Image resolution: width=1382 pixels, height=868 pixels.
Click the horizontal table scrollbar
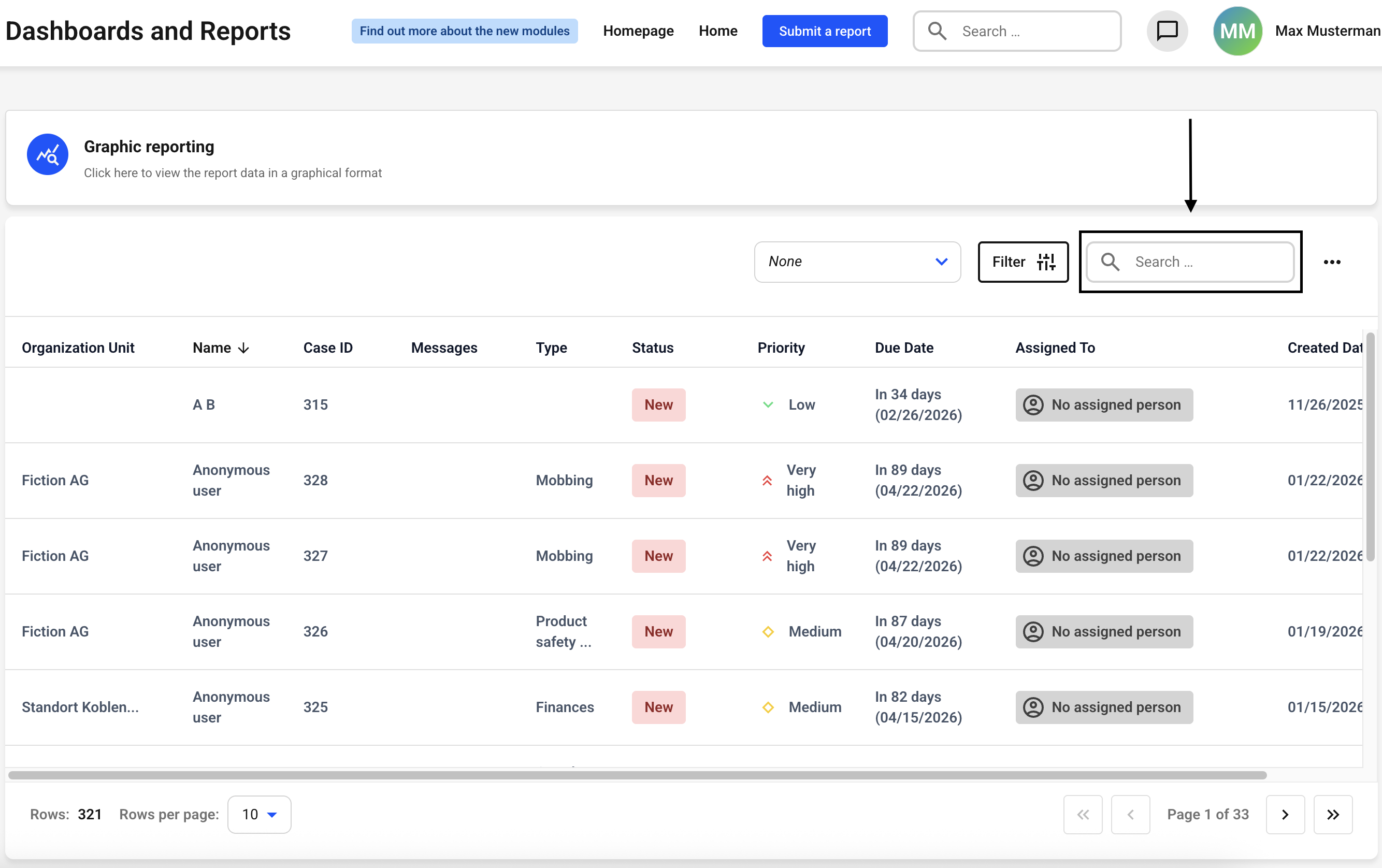tap(637, 776)
